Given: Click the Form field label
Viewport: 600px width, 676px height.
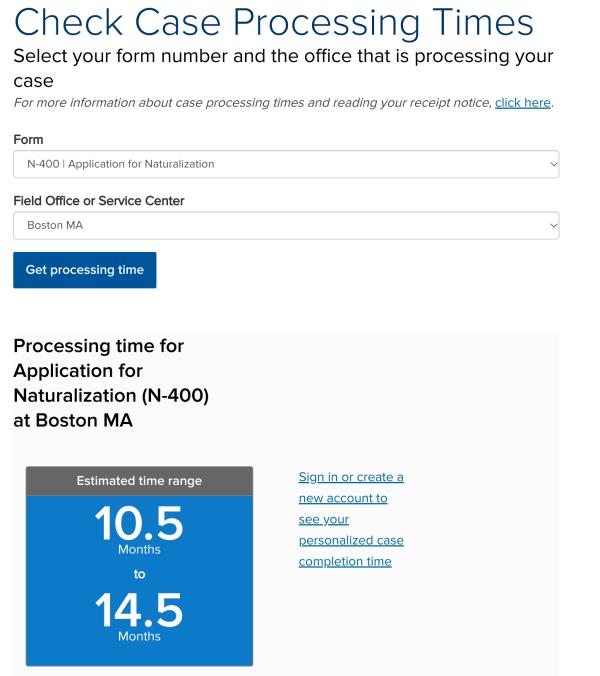Looking at the screenshot, I should pos(28,140).
